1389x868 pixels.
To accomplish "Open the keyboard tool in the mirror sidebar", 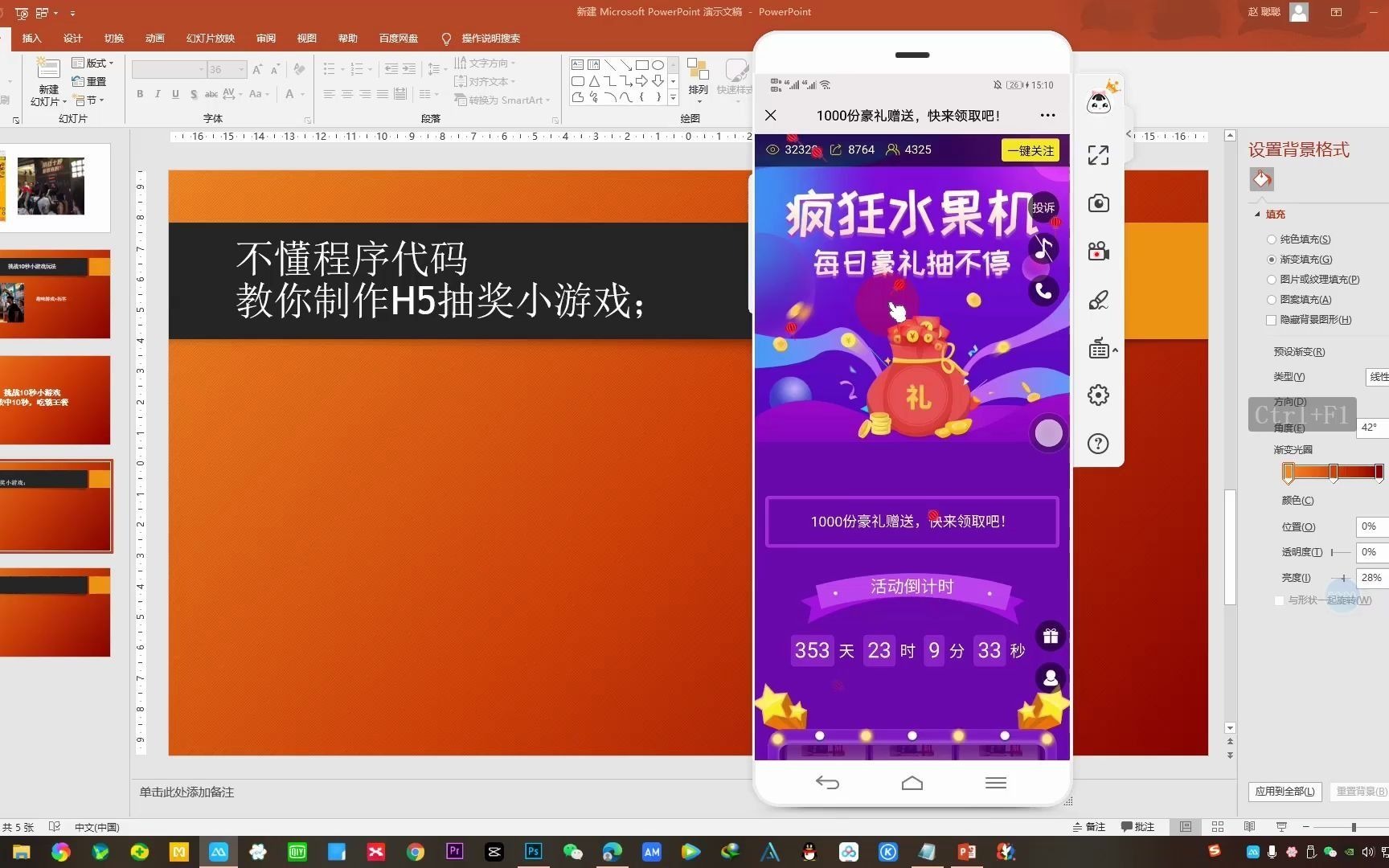I will point(1099,349).
